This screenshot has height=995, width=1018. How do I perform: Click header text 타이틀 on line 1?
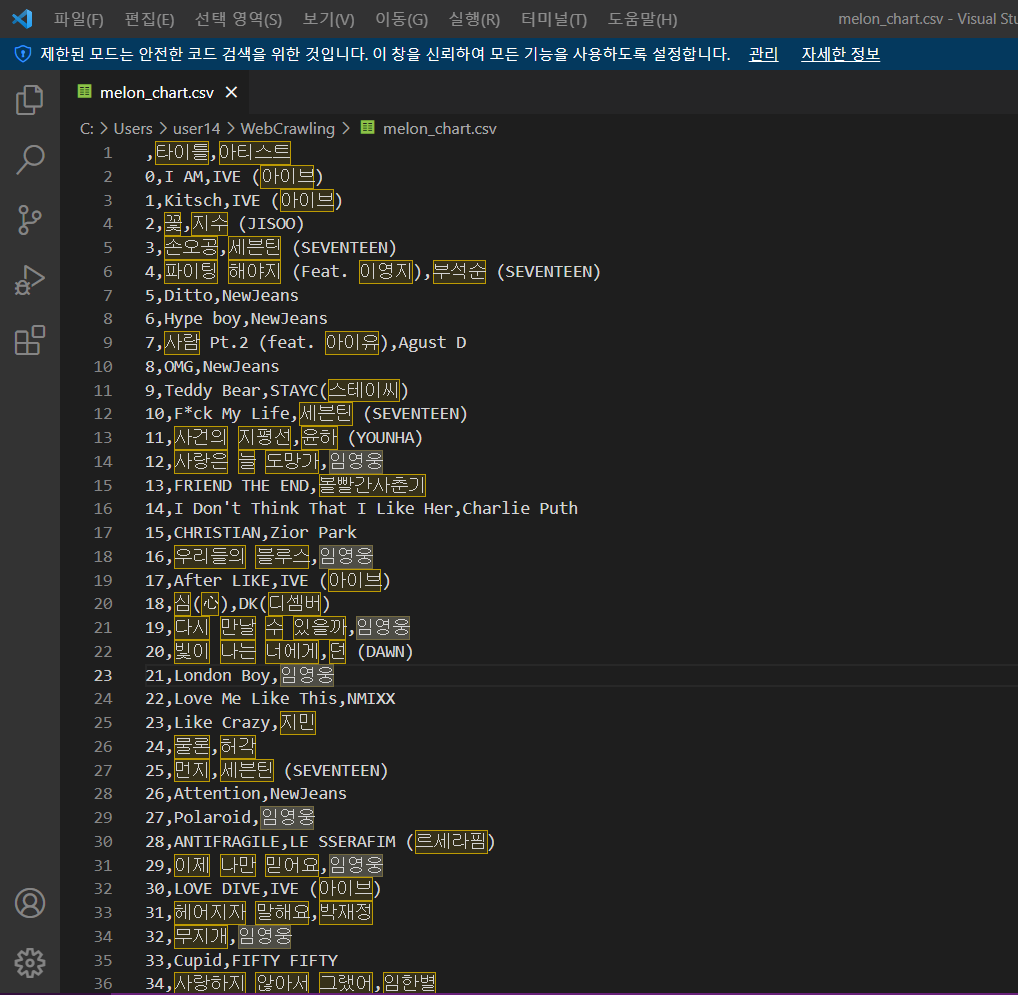[x=182, y=153]
